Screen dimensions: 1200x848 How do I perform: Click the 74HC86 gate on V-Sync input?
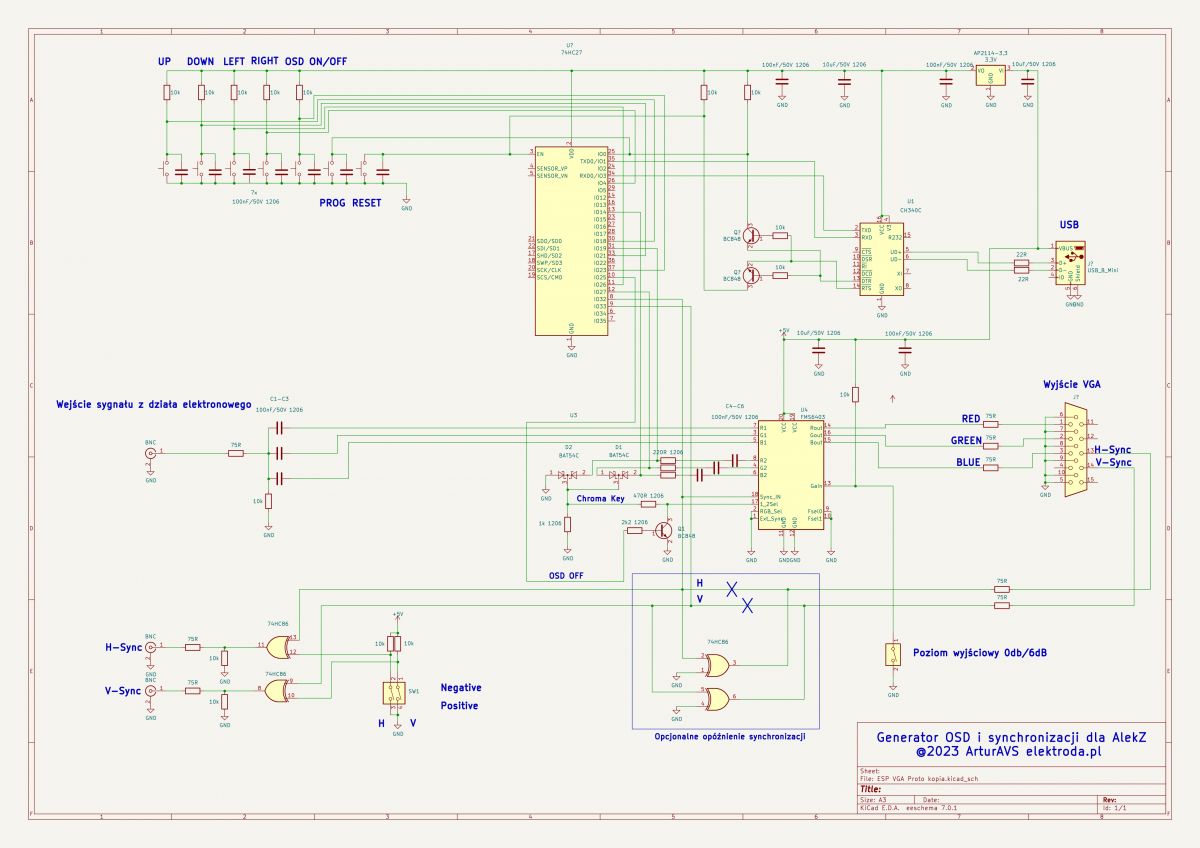[x=277, y=693]
